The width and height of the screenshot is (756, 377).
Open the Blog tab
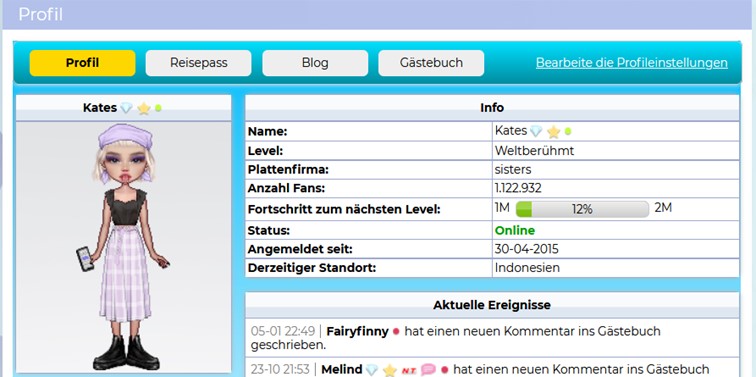(x=315, y=63)
